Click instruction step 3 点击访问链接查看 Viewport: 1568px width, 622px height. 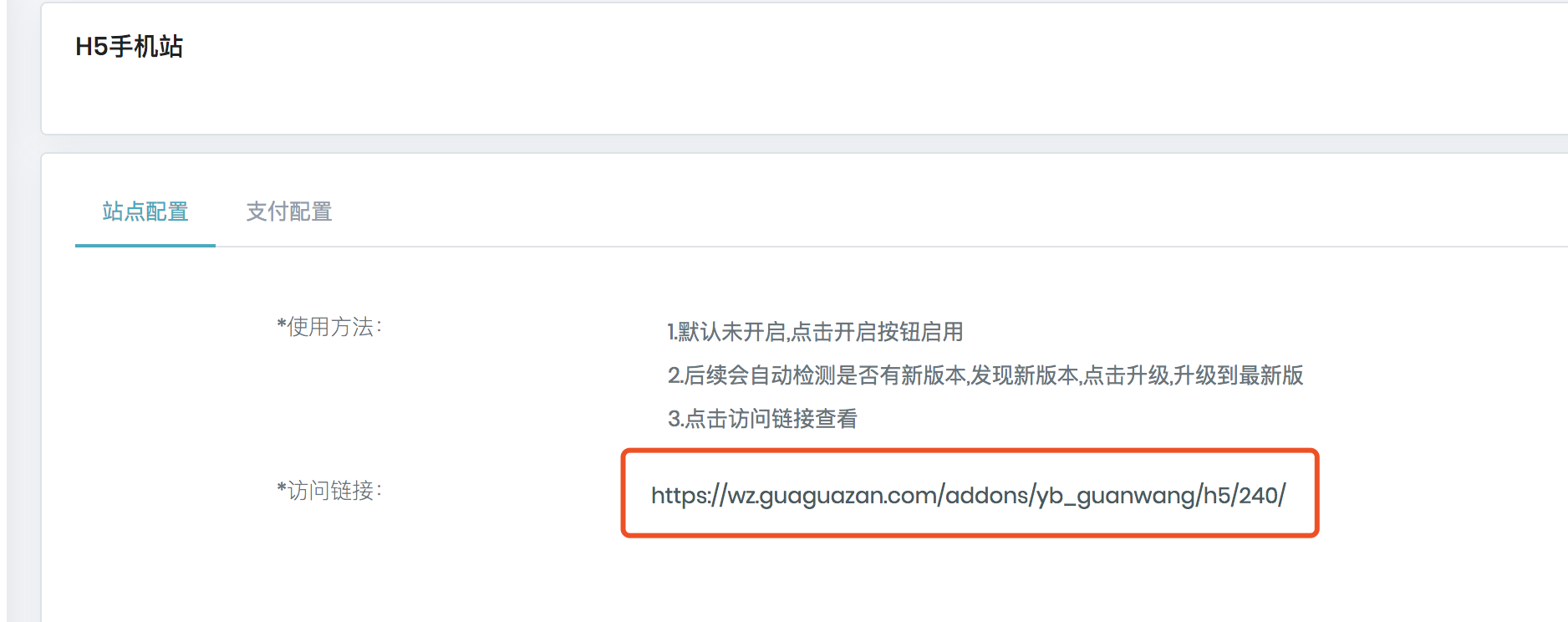tap(762, 419)
